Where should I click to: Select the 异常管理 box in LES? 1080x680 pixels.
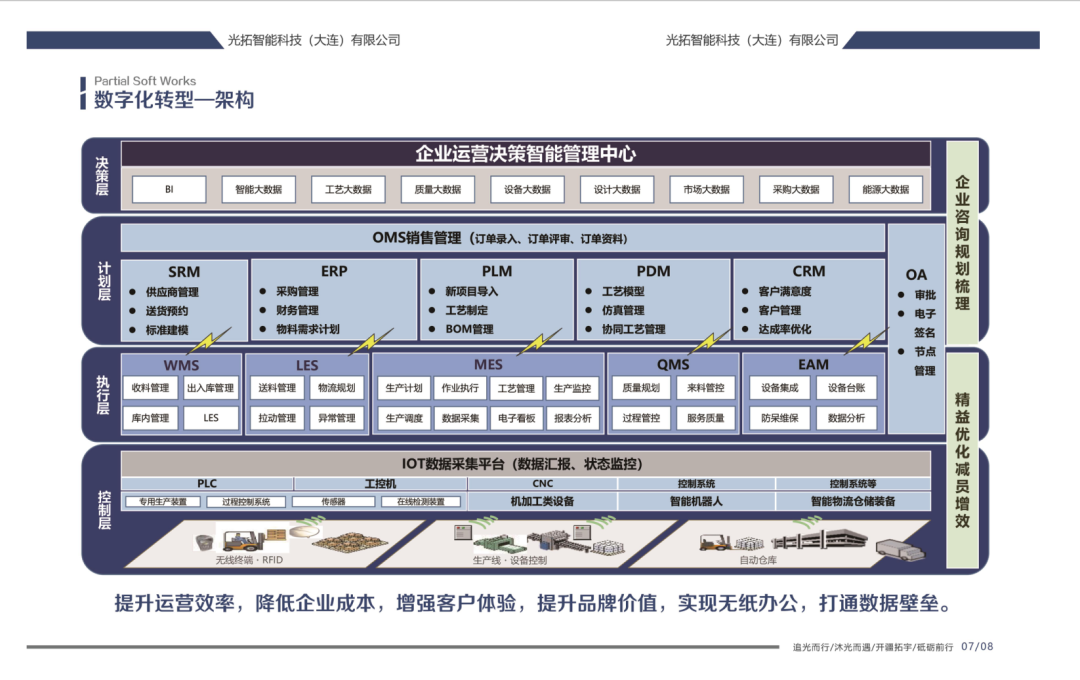[x=337, y=418]
